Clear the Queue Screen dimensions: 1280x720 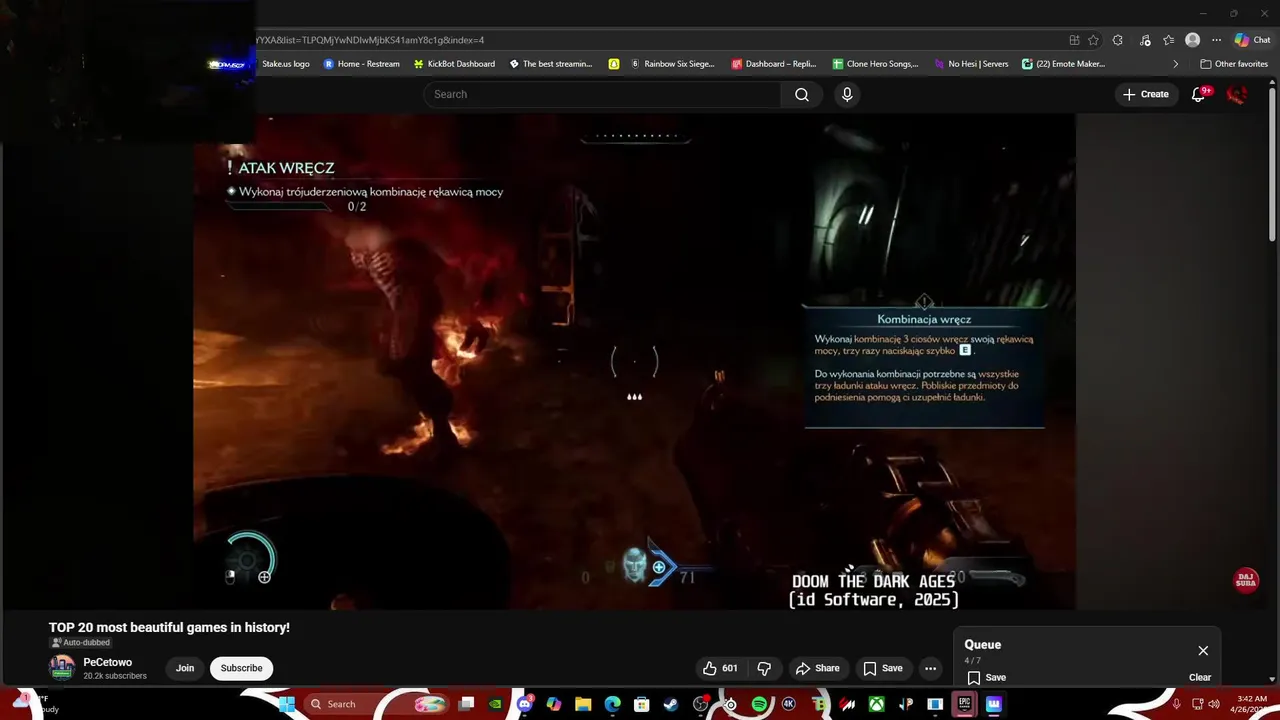(x=1200, y=677)
